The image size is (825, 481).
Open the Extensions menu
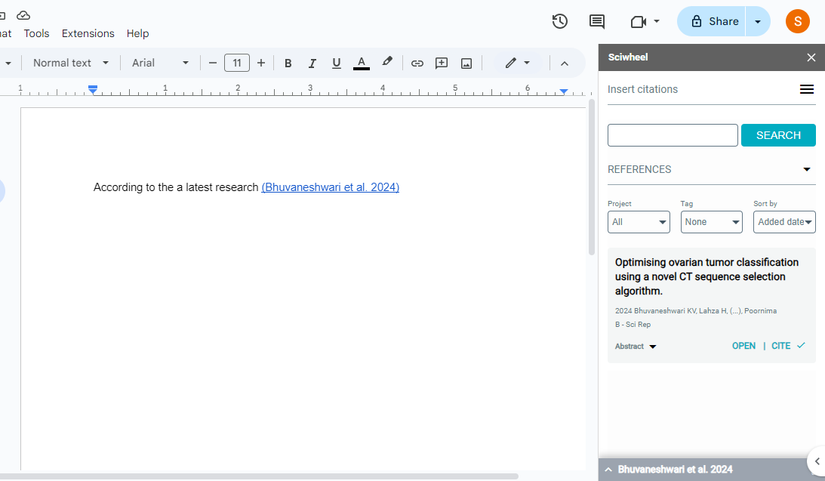pos(88,33)
